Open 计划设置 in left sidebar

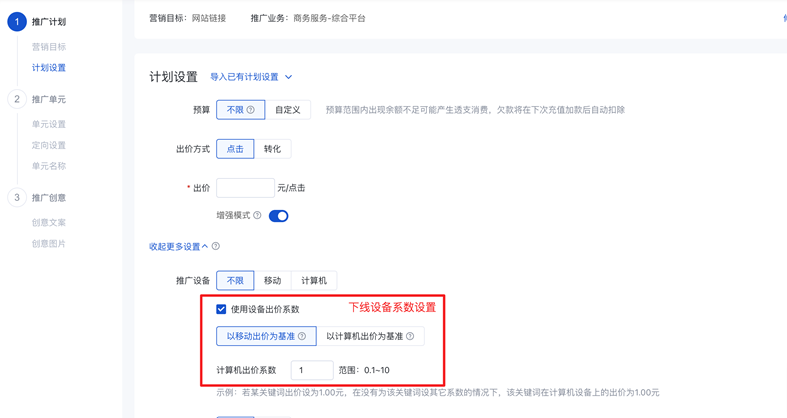[x=49, y=68]
